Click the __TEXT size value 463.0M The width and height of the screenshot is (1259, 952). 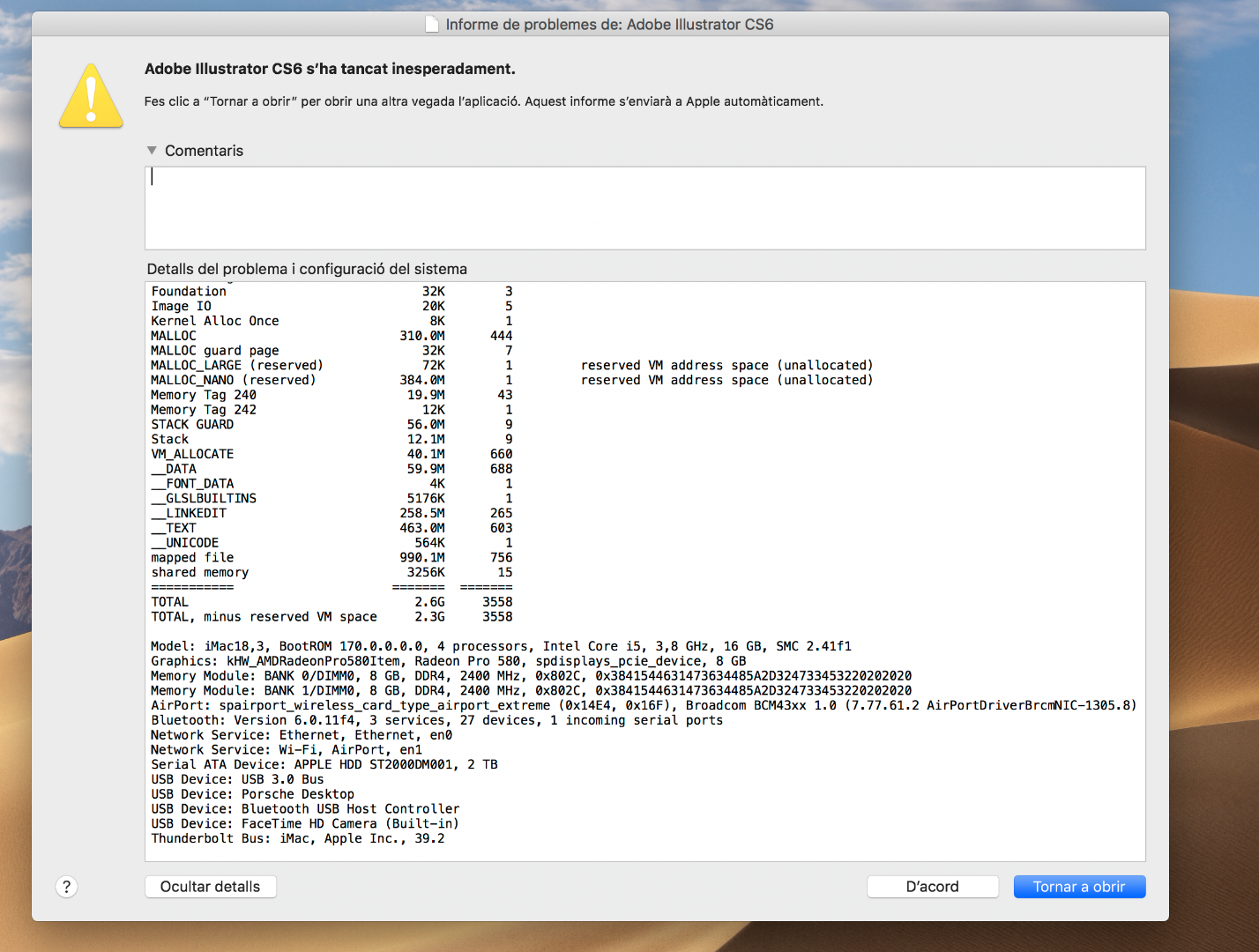click(422, 529)
